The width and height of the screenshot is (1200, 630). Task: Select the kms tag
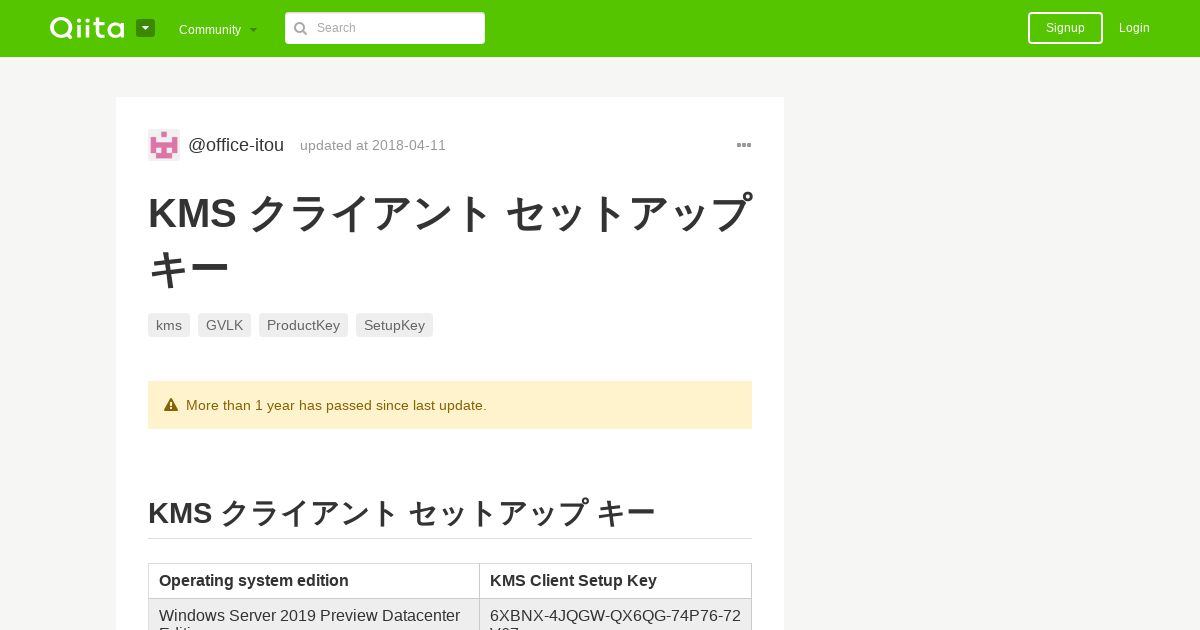coord(169,325)
